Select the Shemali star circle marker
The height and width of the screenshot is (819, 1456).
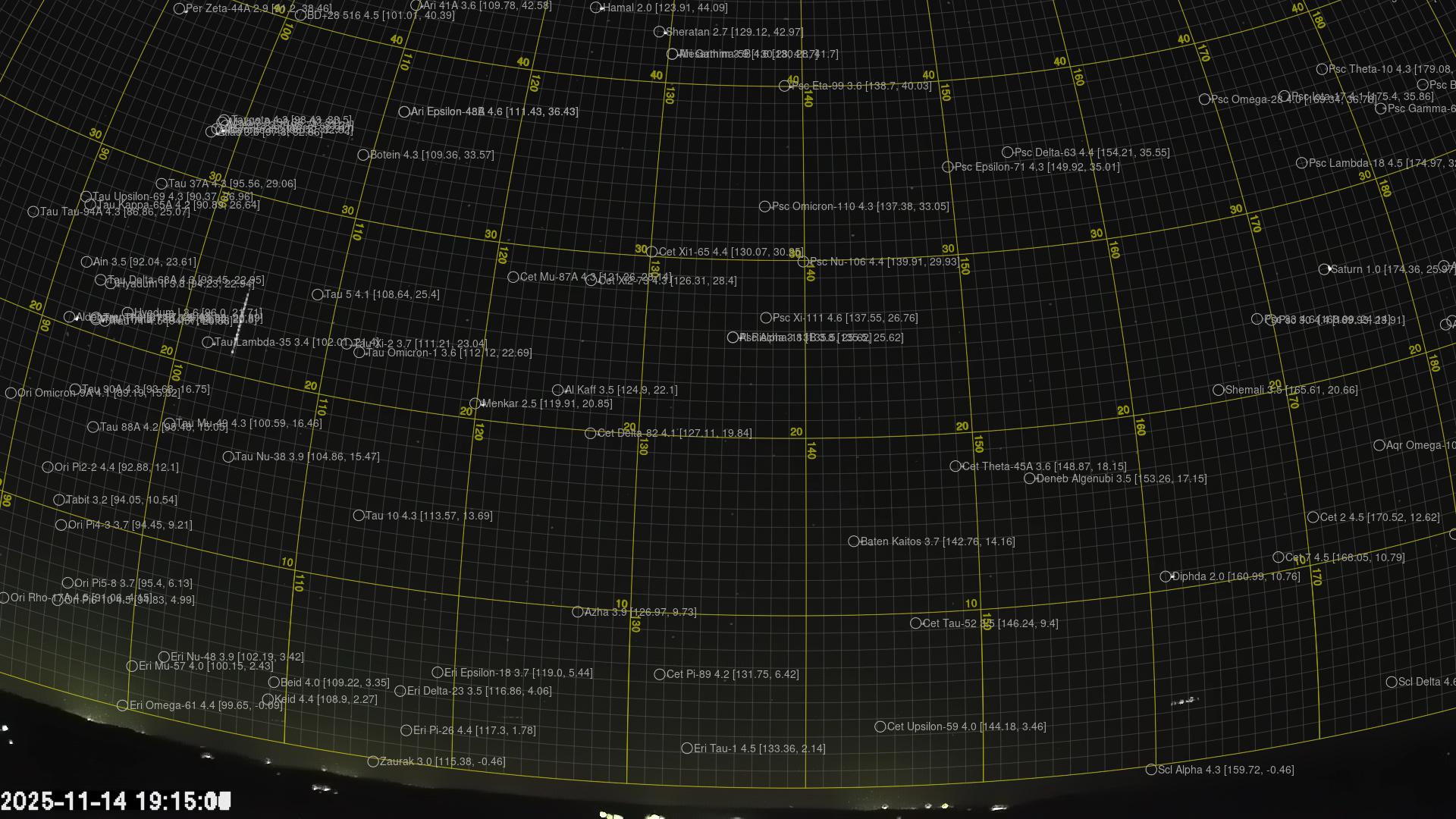[1218, 391]
